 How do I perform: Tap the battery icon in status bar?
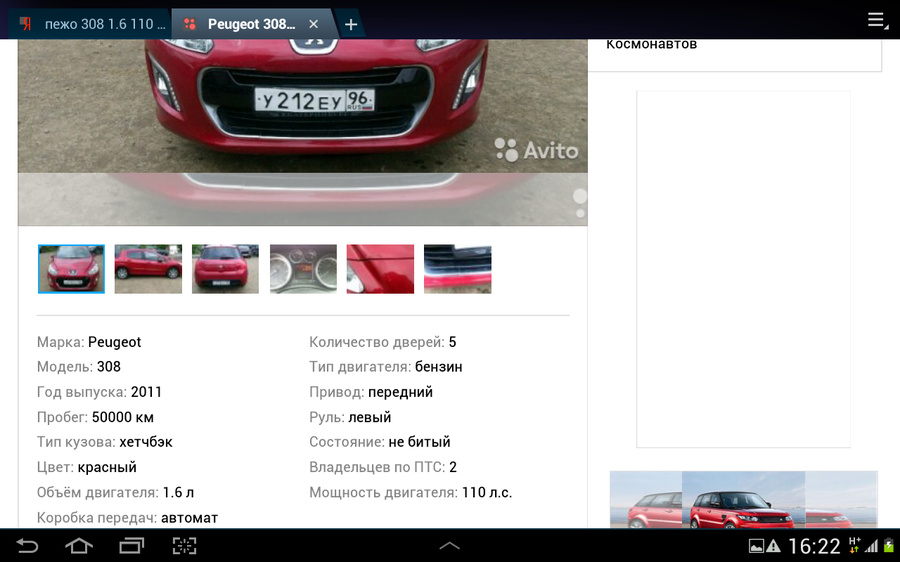pyautogui.click(x=889, y=546)
